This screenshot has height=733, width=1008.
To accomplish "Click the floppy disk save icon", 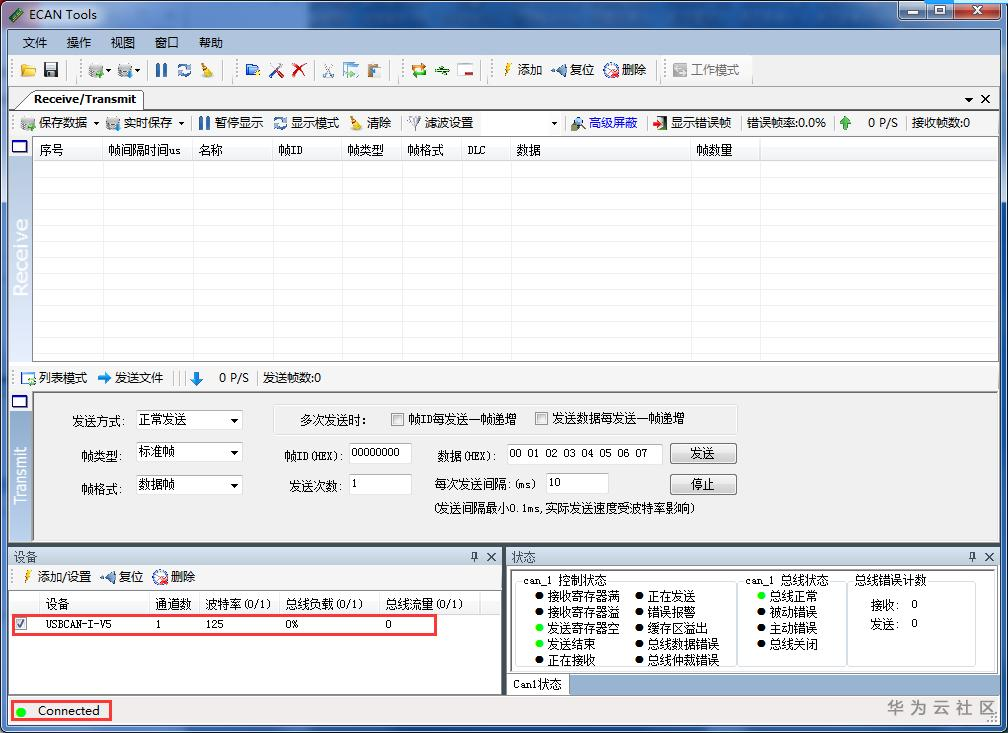I will click(x=51, y=69).
